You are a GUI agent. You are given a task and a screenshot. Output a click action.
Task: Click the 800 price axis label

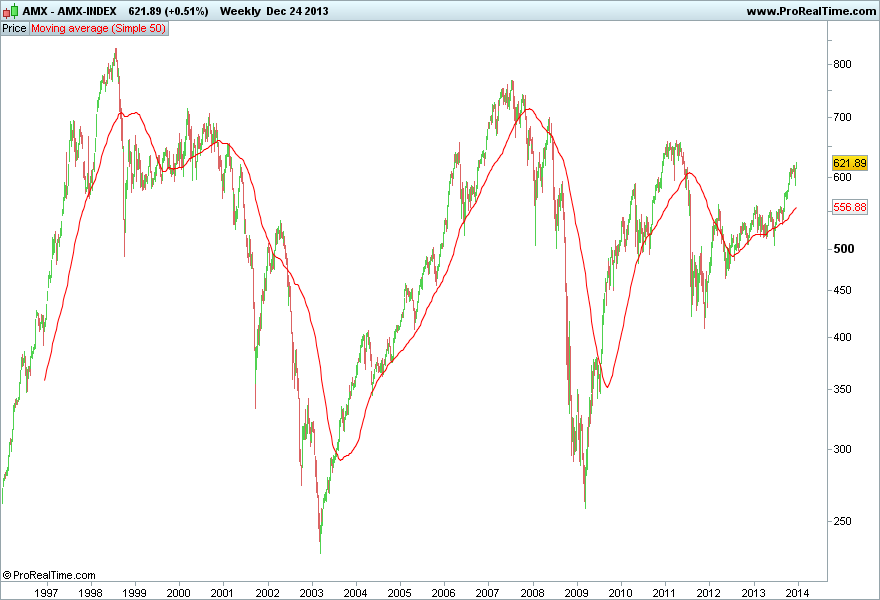click(x=842, y=65)
